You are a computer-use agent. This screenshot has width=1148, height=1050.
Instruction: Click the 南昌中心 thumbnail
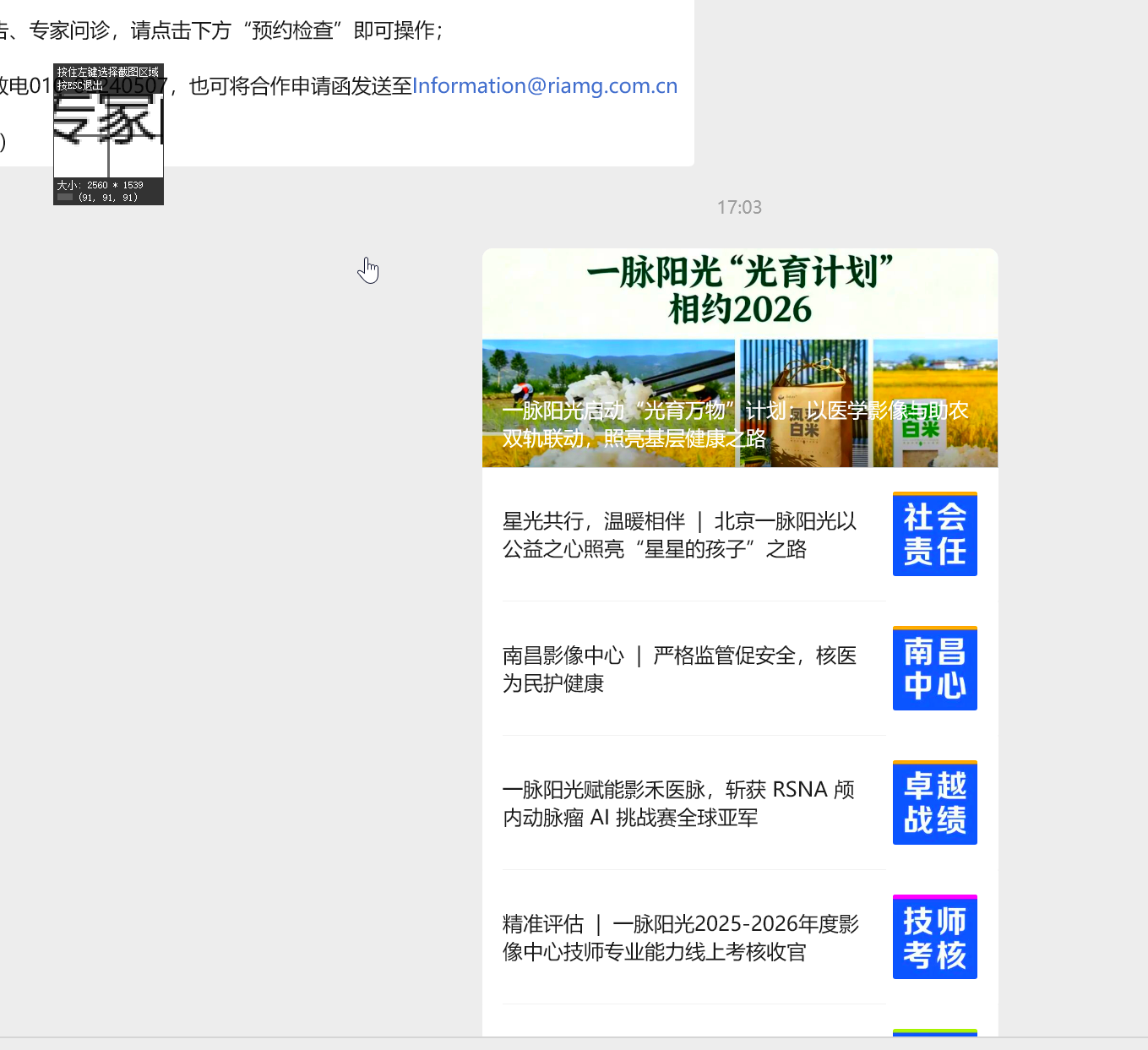click(935, 668)
